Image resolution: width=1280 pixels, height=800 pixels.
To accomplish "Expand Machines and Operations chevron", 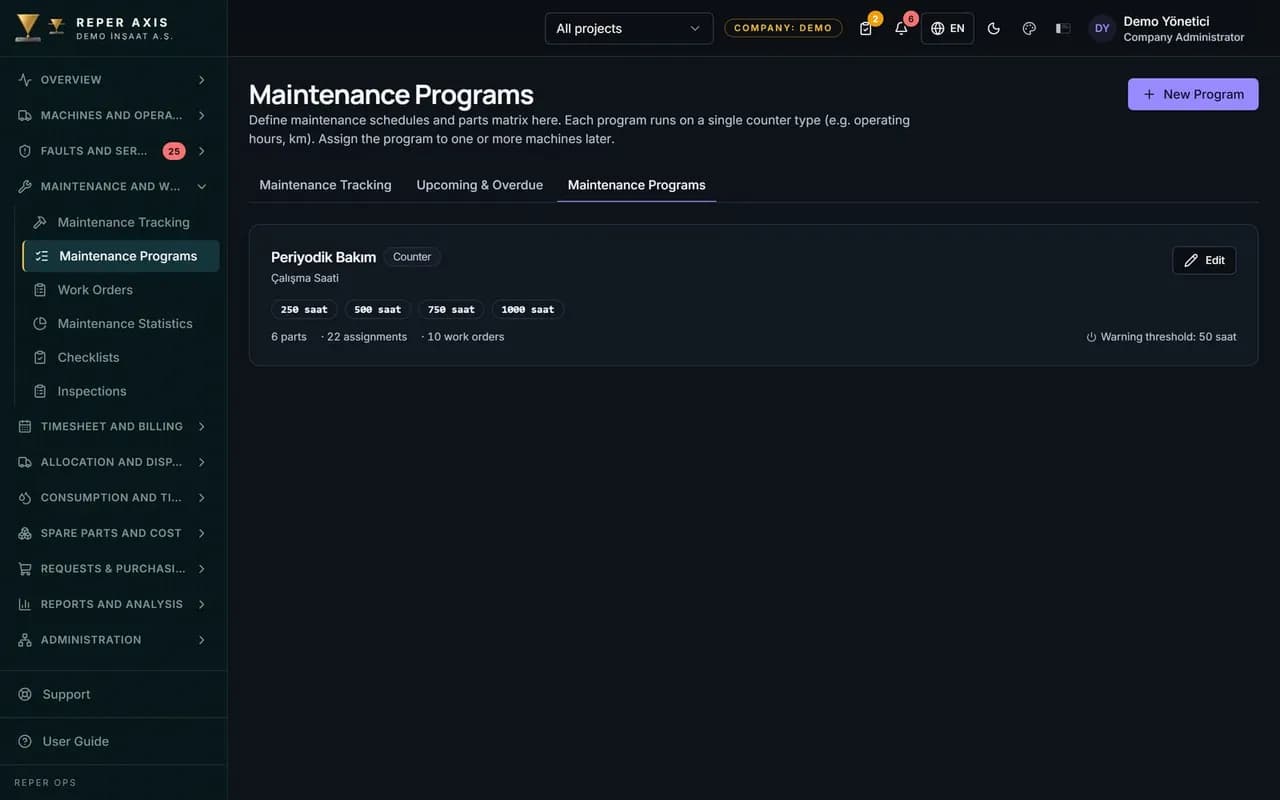I will (x=202, y=115).
